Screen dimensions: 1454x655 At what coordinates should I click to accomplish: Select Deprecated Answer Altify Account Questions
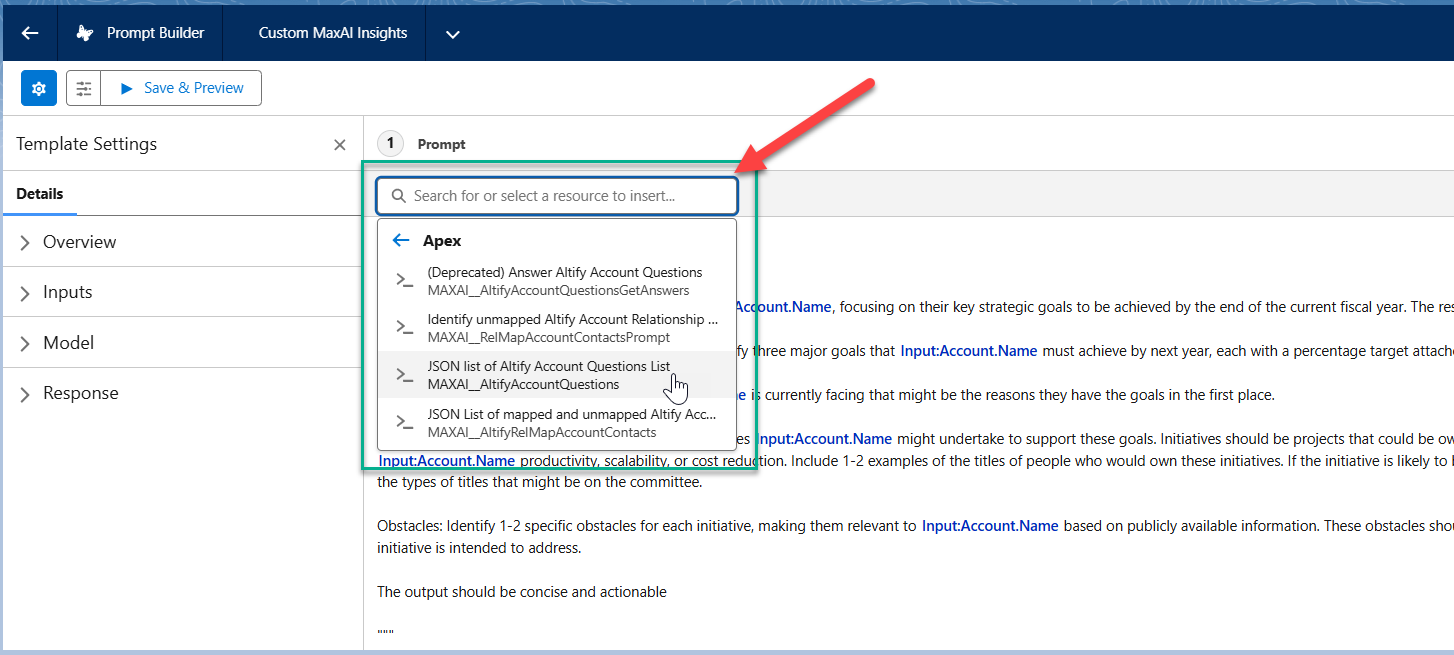pyautogui.click(x=564, y=281)
